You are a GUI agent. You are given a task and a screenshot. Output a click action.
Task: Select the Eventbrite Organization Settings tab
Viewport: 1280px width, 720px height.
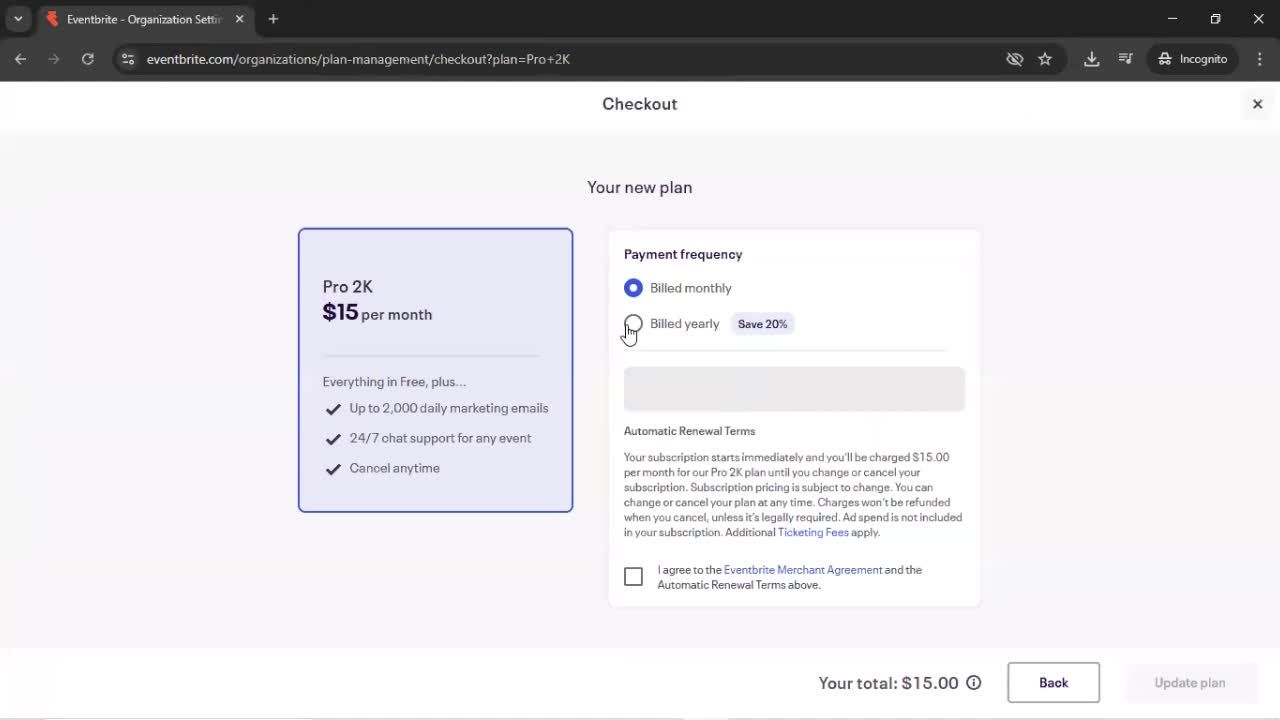(145, 19)
